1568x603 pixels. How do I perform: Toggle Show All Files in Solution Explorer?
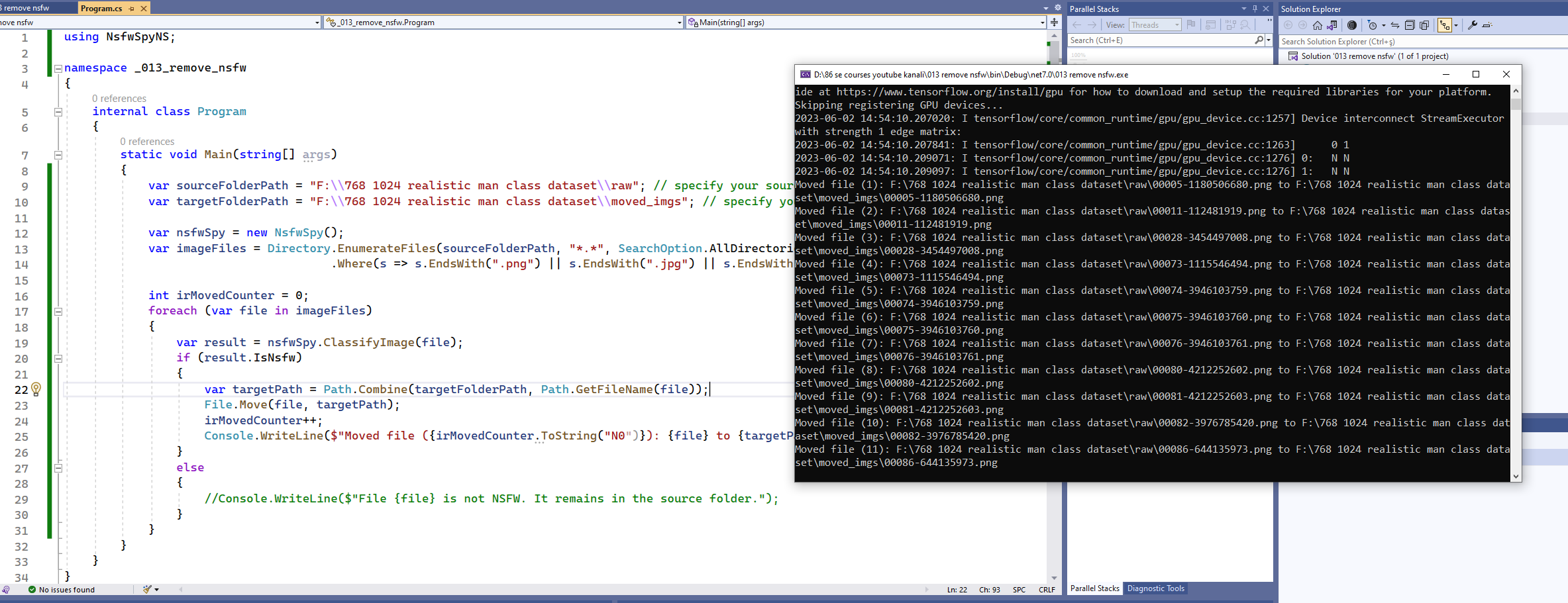tap(1424, 25)
